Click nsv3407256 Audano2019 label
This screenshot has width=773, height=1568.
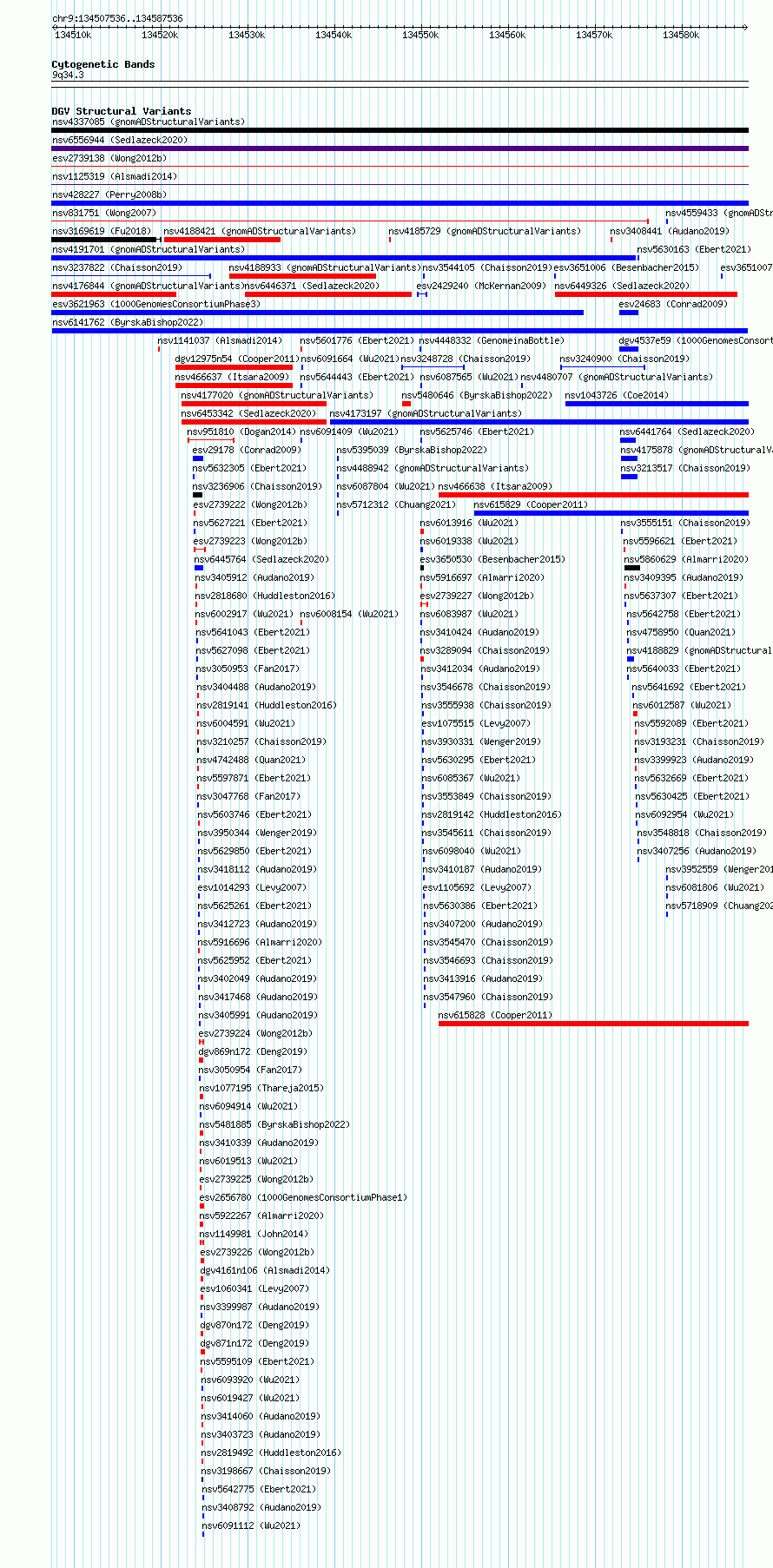(697, 851)
